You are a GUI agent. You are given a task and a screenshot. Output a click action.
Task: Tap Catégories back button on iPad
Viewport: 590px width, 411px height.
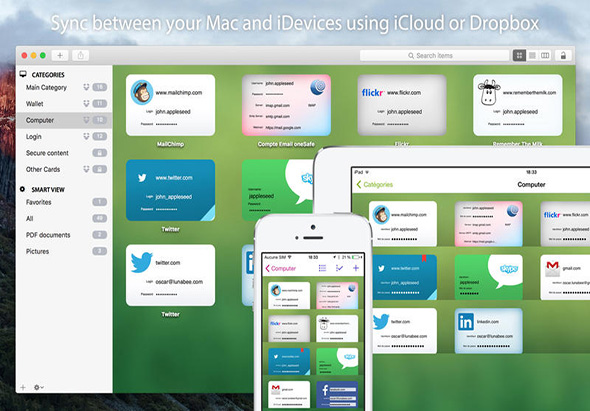(x=374, y=184)
